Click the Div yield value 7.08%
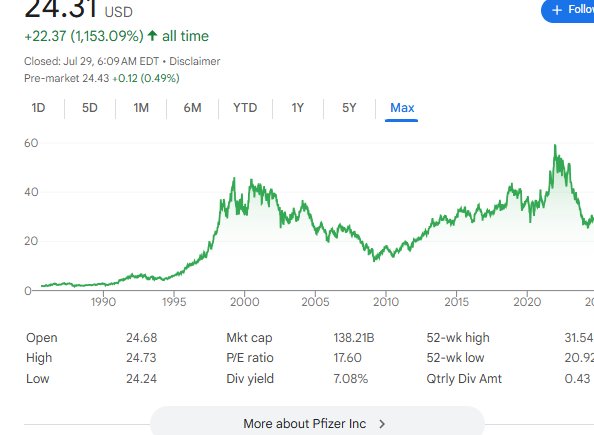The height and width of the screenshot is (435, 594). (x=350, y=379)
